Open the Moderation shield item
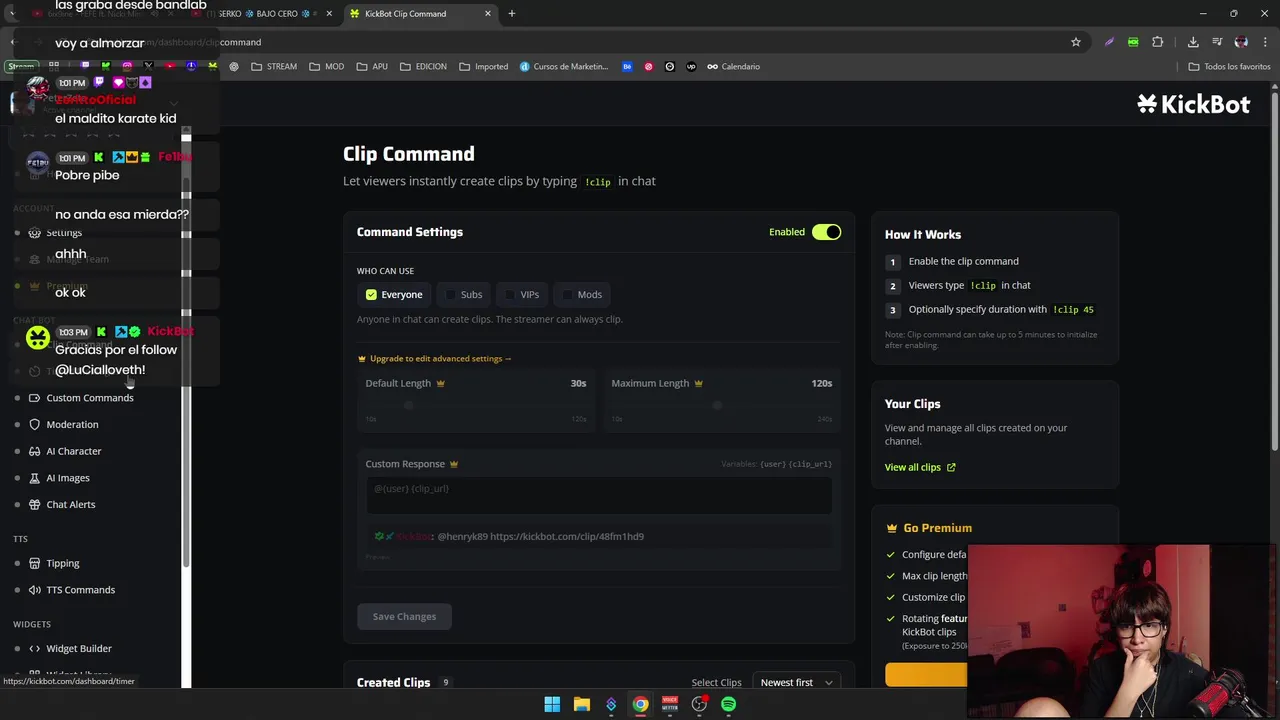 pyautogui.click(x=72, y=424)
